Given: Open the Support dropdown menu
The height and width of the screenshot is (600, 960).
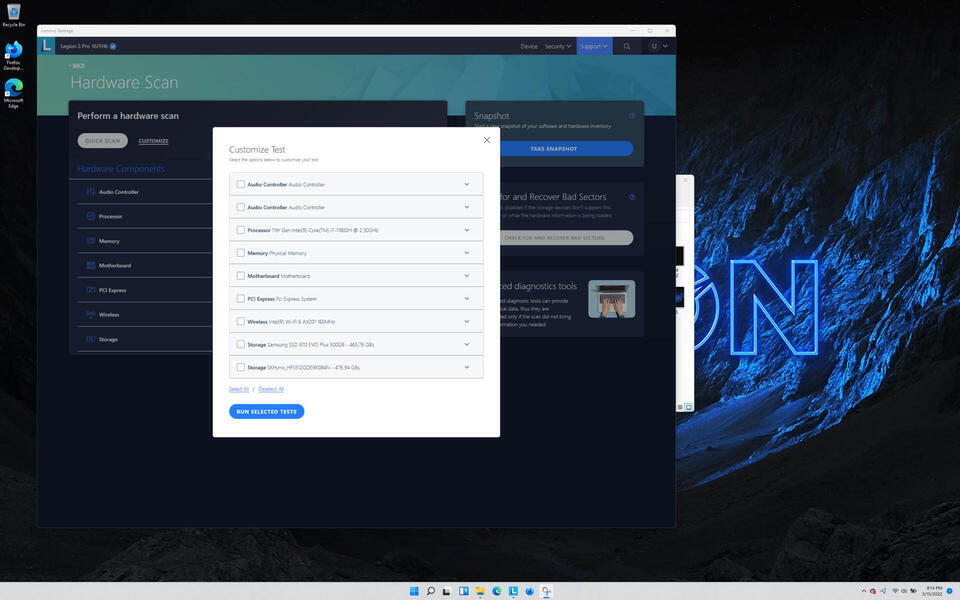Looking at the screenshot, I should point(594,47).
